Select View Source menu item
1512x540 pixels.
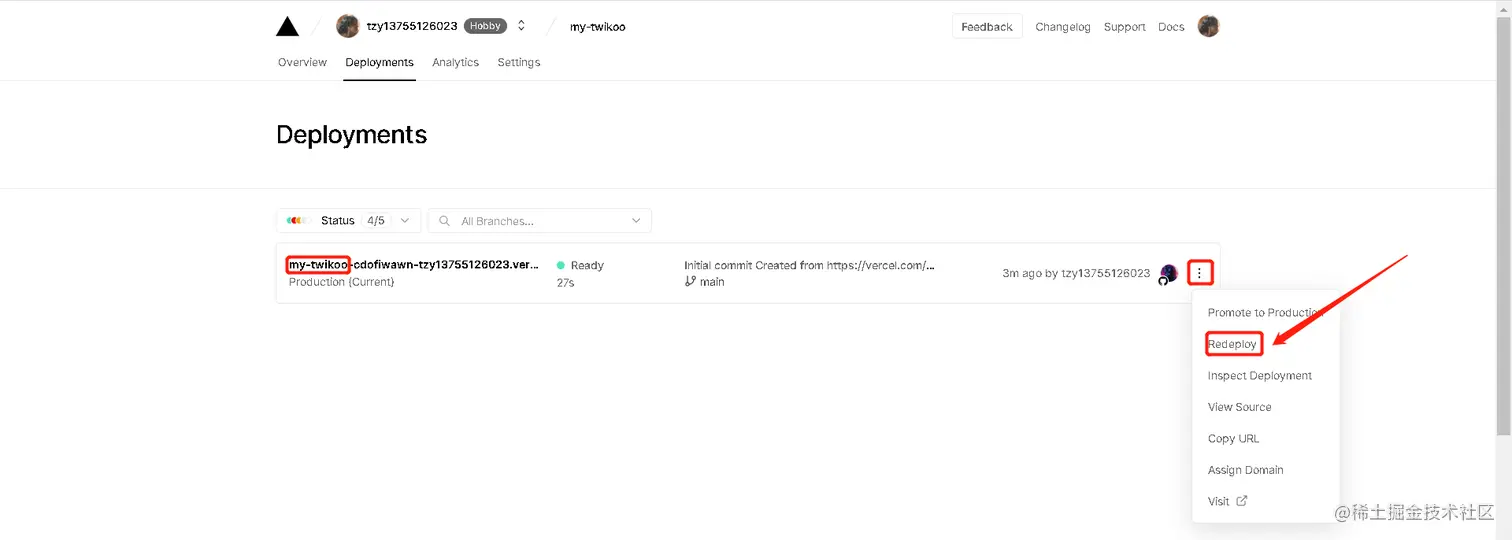tap(1266, 407)
